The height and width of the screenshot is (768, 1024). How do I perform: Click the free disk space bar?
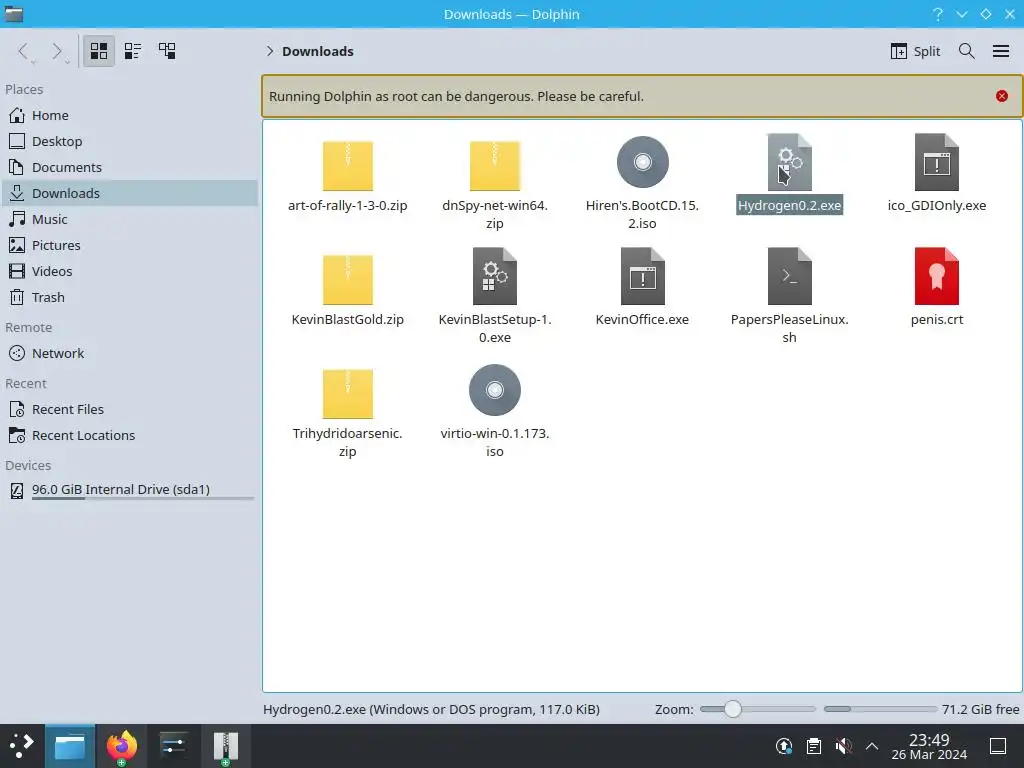click(x=880, y=709)
